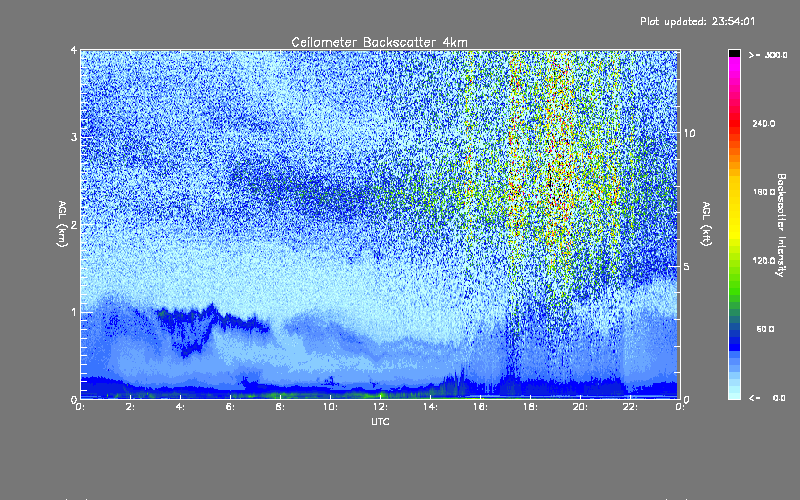Pick the red band on the colorbar

(x=734, y=122)
